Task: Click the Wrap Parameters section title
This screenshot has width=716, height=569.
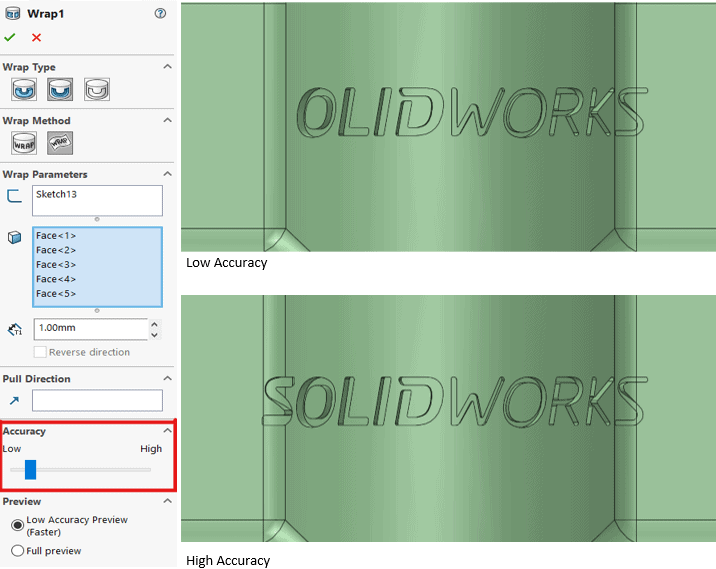Action: coord(45,174)
